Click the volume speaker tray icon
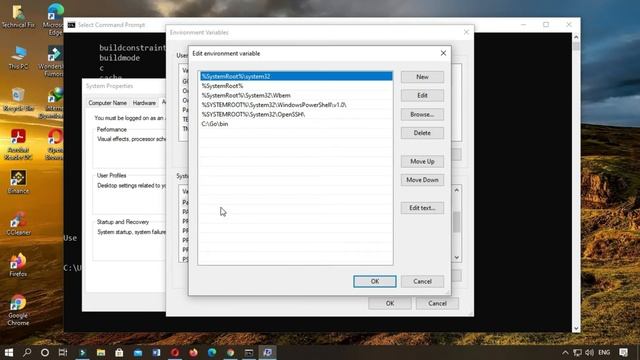Image resolution: width=640 pixels, height=360 pixels. [x=589, y=352]
